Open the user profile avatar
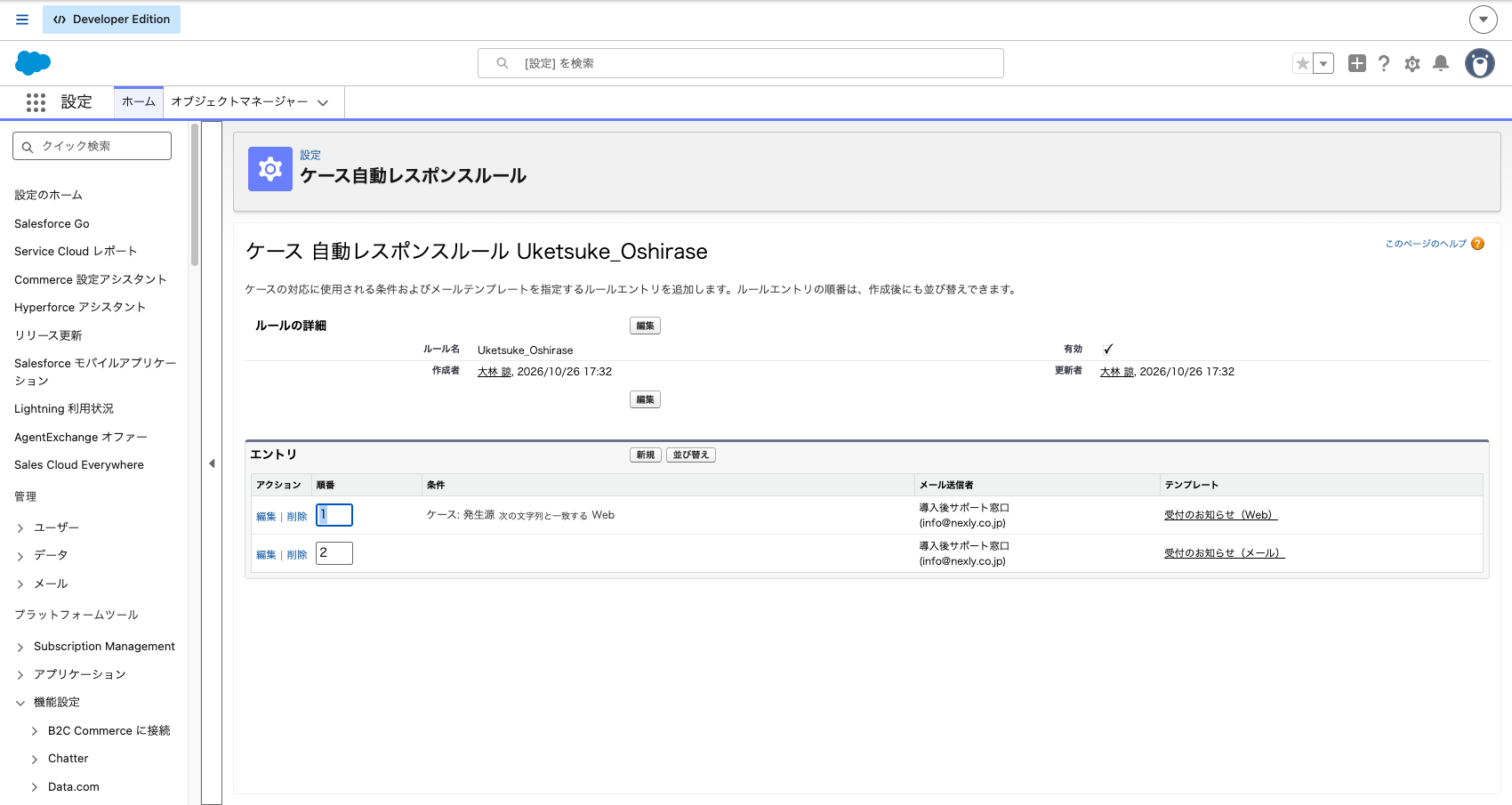 click(1480, 63)
